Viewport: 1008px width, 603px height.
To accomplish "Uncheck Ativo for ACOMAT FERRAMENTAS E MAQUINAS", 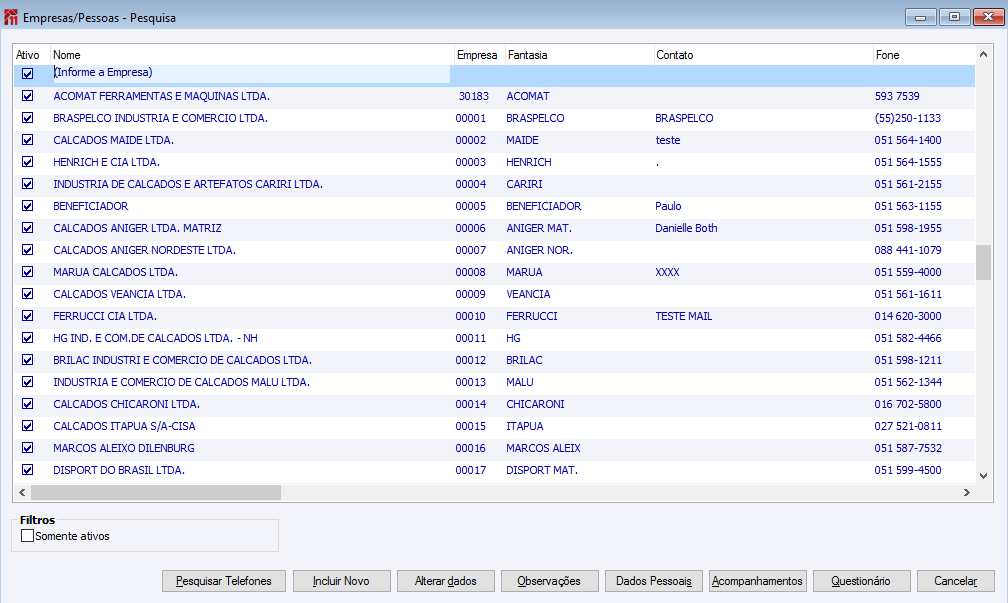I will [28, 96].
